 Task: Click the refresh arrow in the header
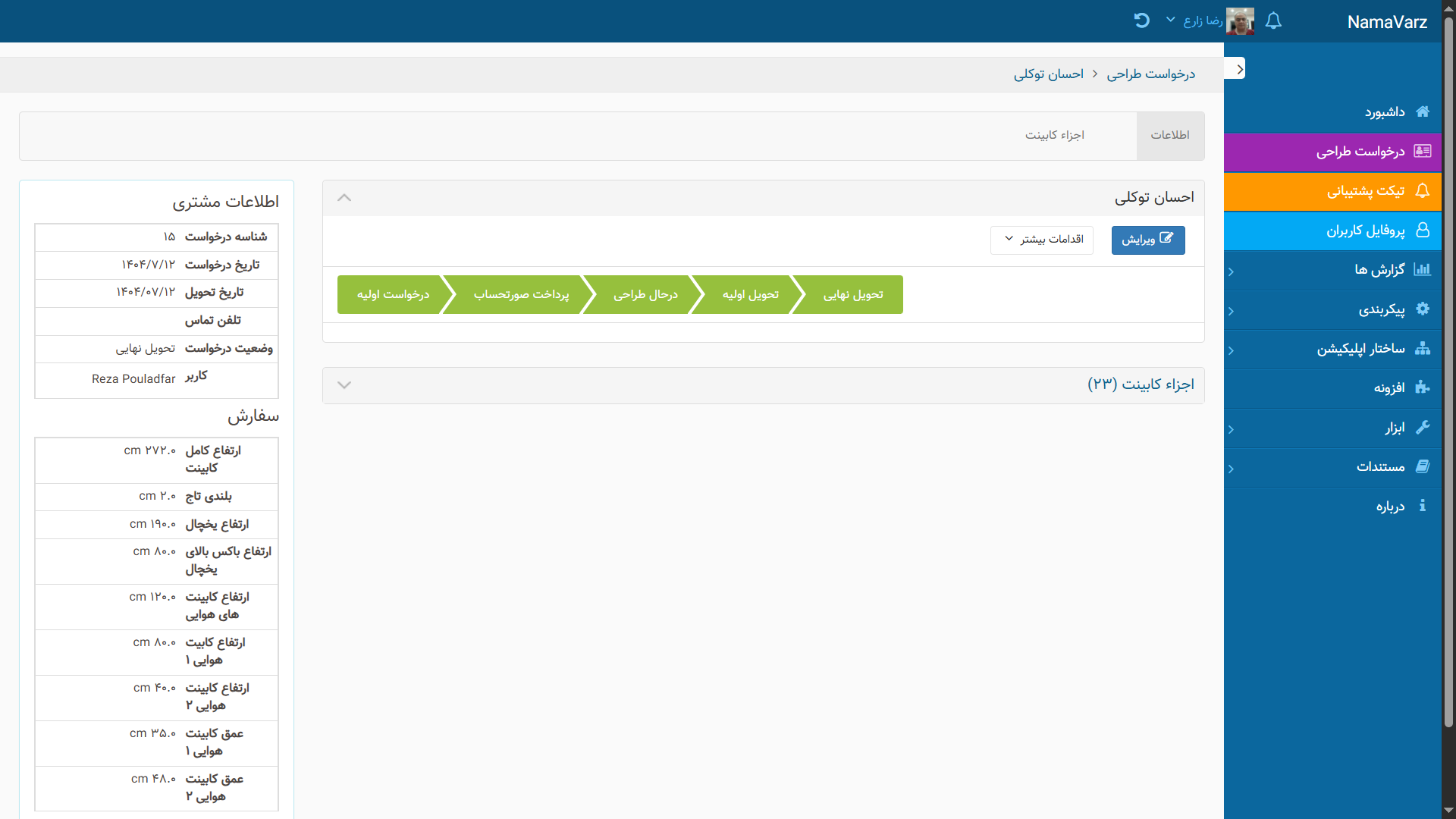[x=1141, y=20]
